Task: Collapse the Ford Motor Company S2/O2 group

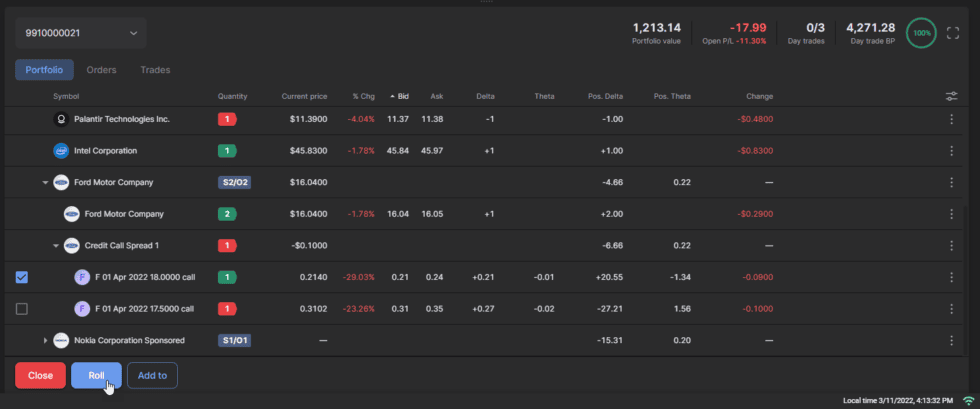Action: 45,183
